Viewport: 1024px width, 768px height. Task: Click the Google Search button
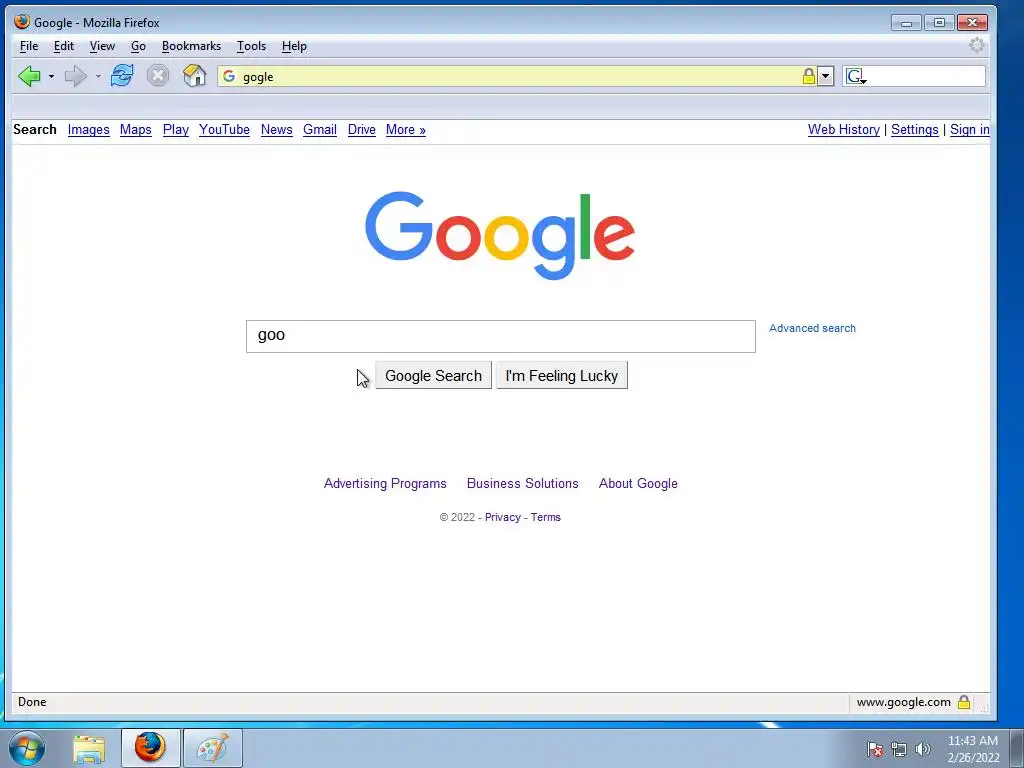click(x=433, y=376)
